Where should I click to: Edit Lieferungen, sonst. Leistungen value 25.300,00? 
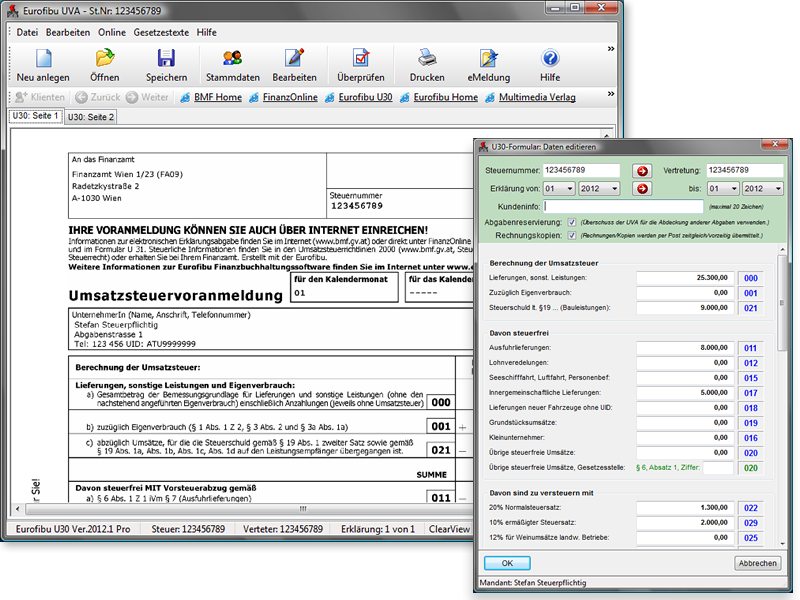coord(685,278)
